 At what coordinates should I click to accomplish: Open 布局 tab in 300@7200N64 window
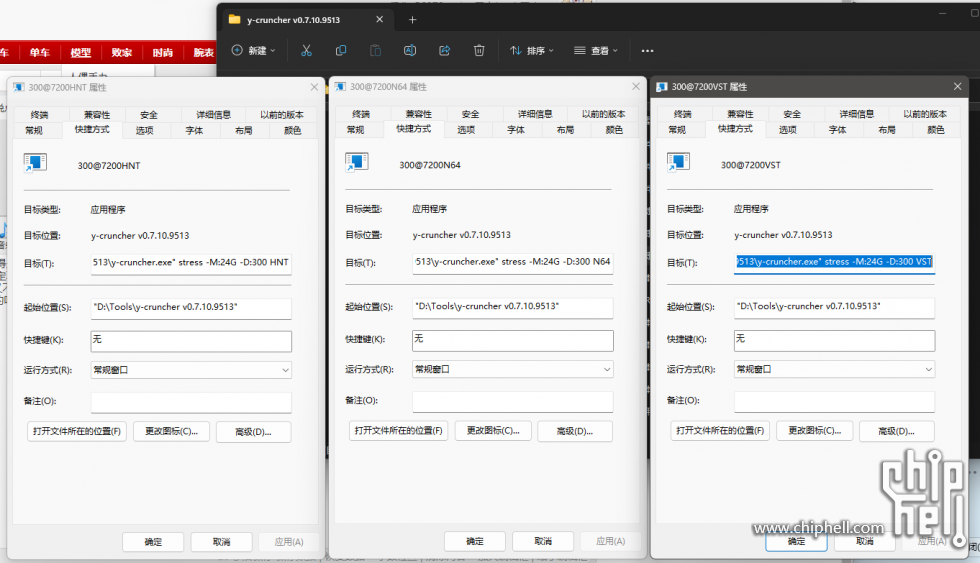(566, 129)
